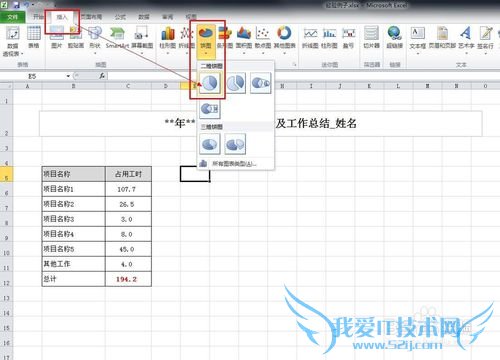Select the cell with value 45.0
The image size is (500, 360).
[128, 249]
